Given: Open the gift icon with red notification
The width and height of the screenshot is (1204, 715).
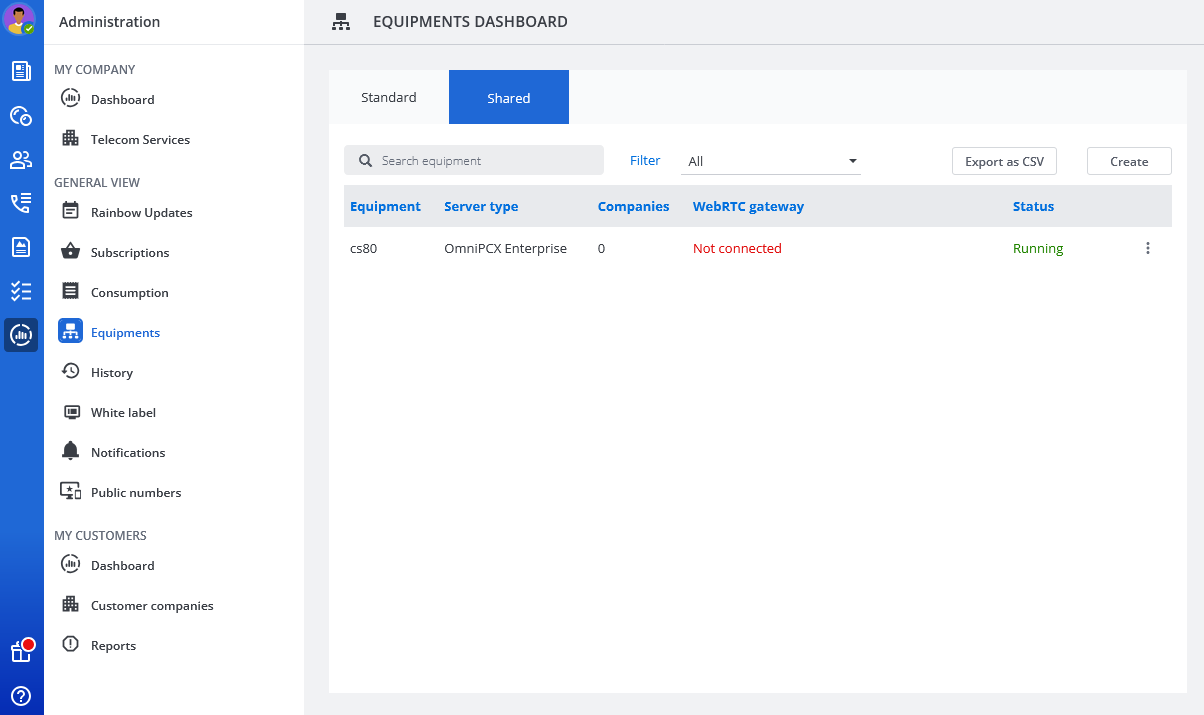Looking at the screenshot, I should click(x=21, y=651).
